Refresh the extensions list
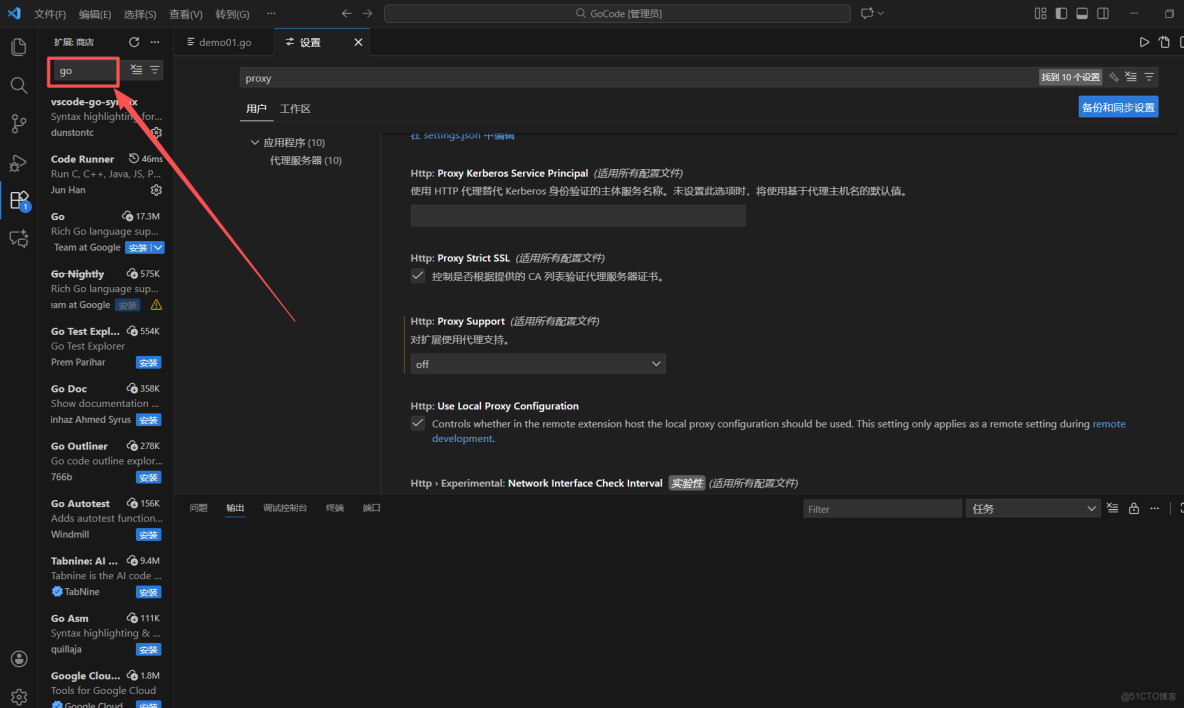Viewport: 1184px width, 708px height. point(133,42)
